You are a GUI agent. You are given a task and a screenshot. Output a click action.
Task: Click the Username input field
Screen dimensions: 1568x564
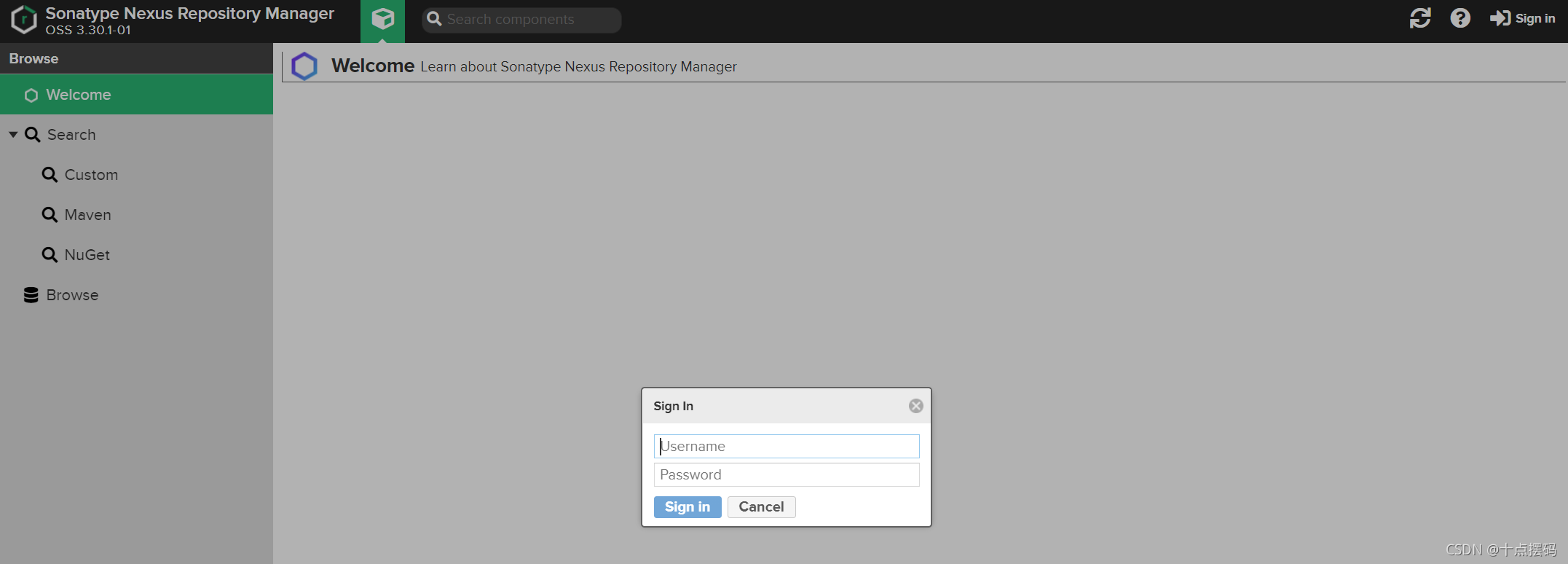pos(787,446)
